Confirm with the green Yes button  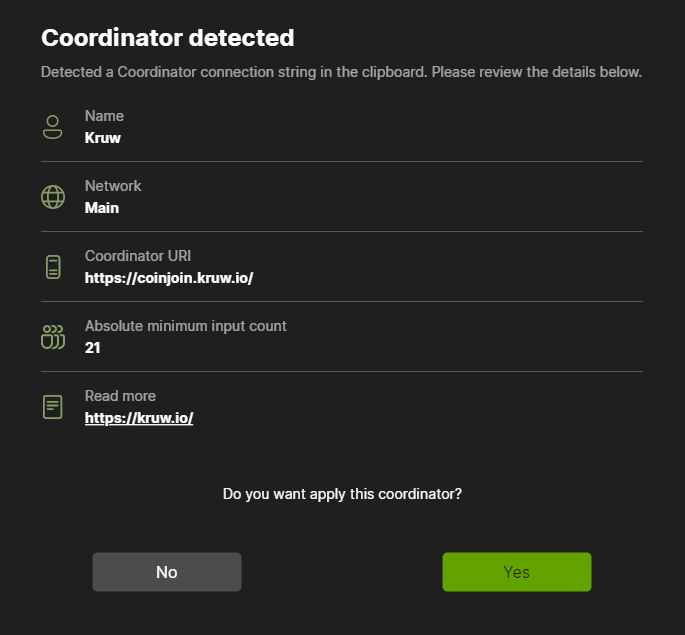pyautogui.click(x=517, y=572)
